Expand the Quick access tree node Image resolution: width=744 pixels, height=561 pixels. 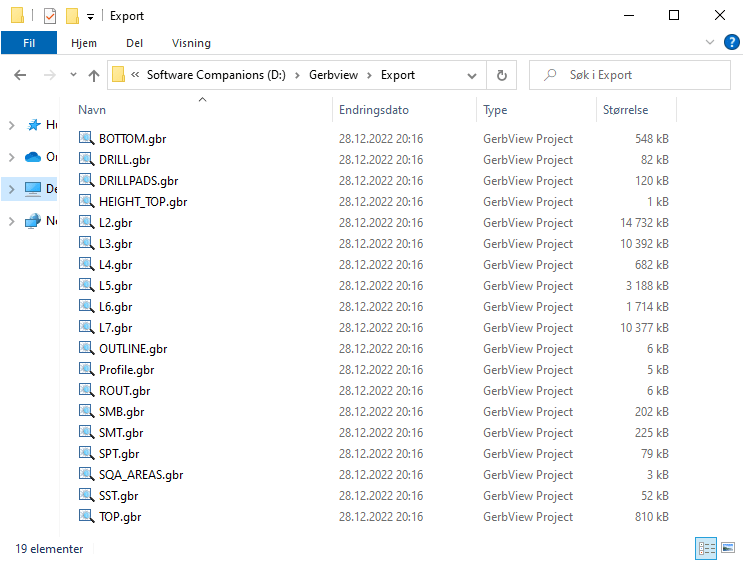click(x=12, y=125)
